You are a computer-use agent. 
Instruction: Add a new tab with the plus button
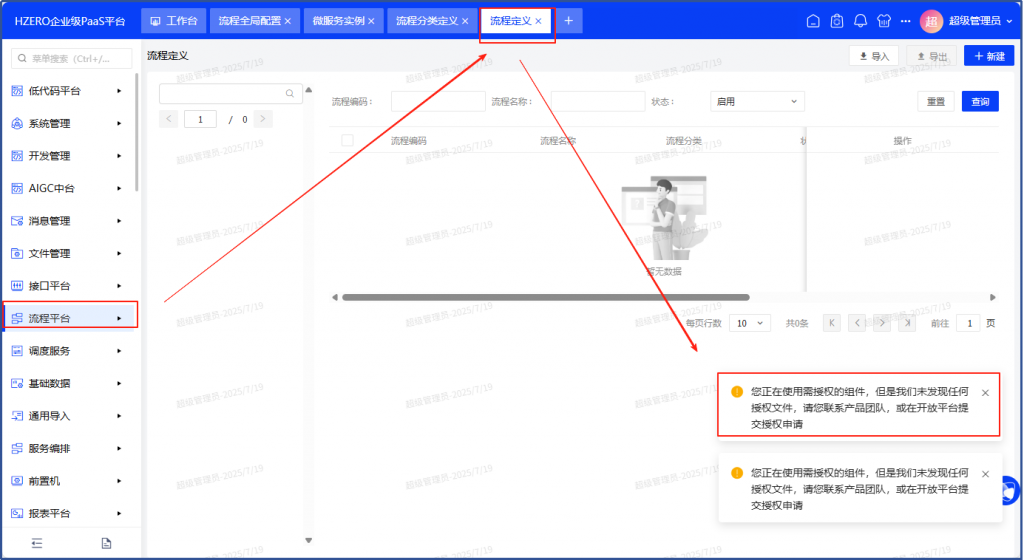pyautogui.click(x=568, y=21)
